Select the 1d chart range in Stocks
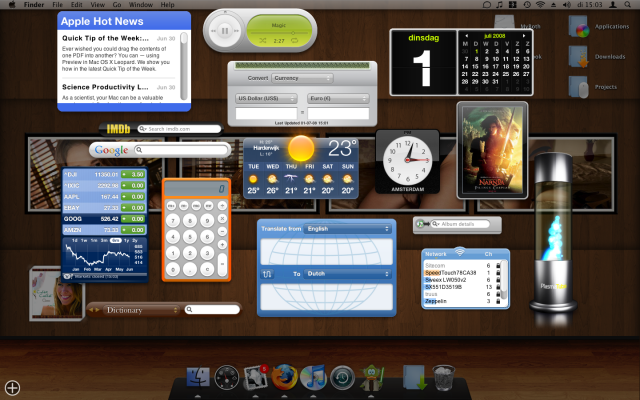 75,241
